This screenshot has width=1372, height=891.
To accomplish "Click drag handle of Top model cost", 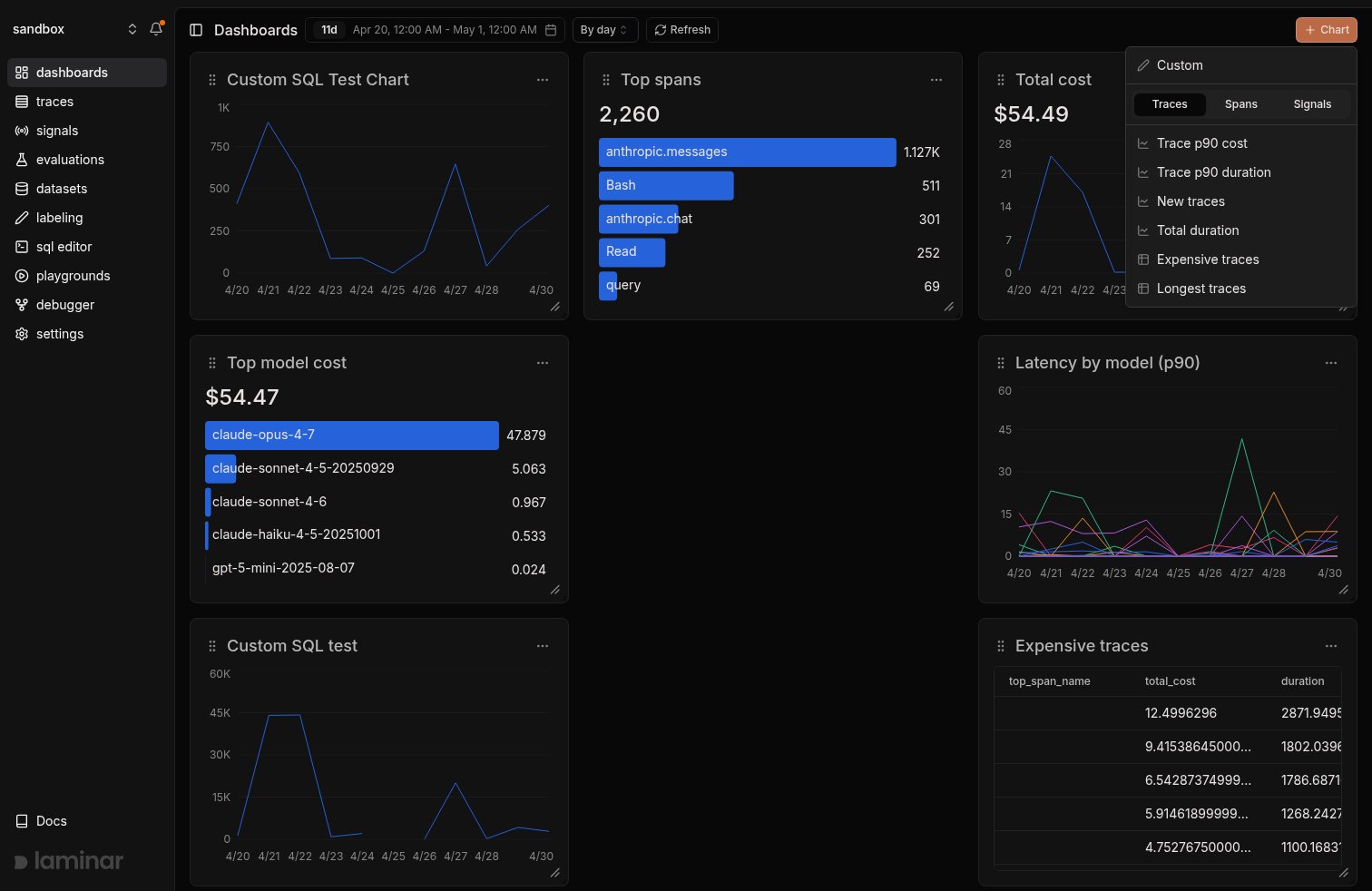I will pyautogui.click(x=212, y=363).
